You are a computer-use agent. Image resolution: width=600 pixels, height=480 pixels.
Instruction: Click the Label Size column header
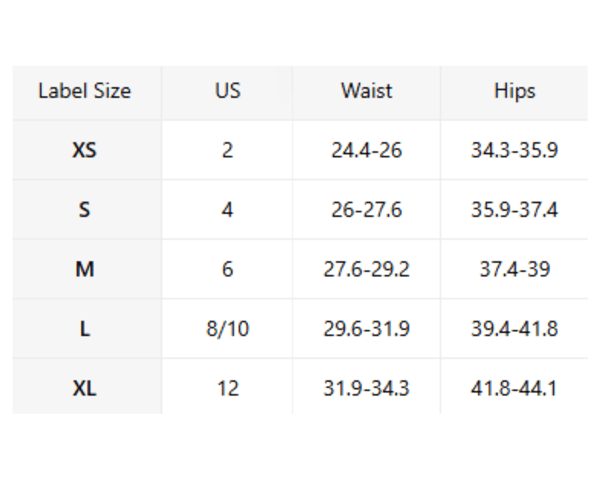tap(85, 91)
